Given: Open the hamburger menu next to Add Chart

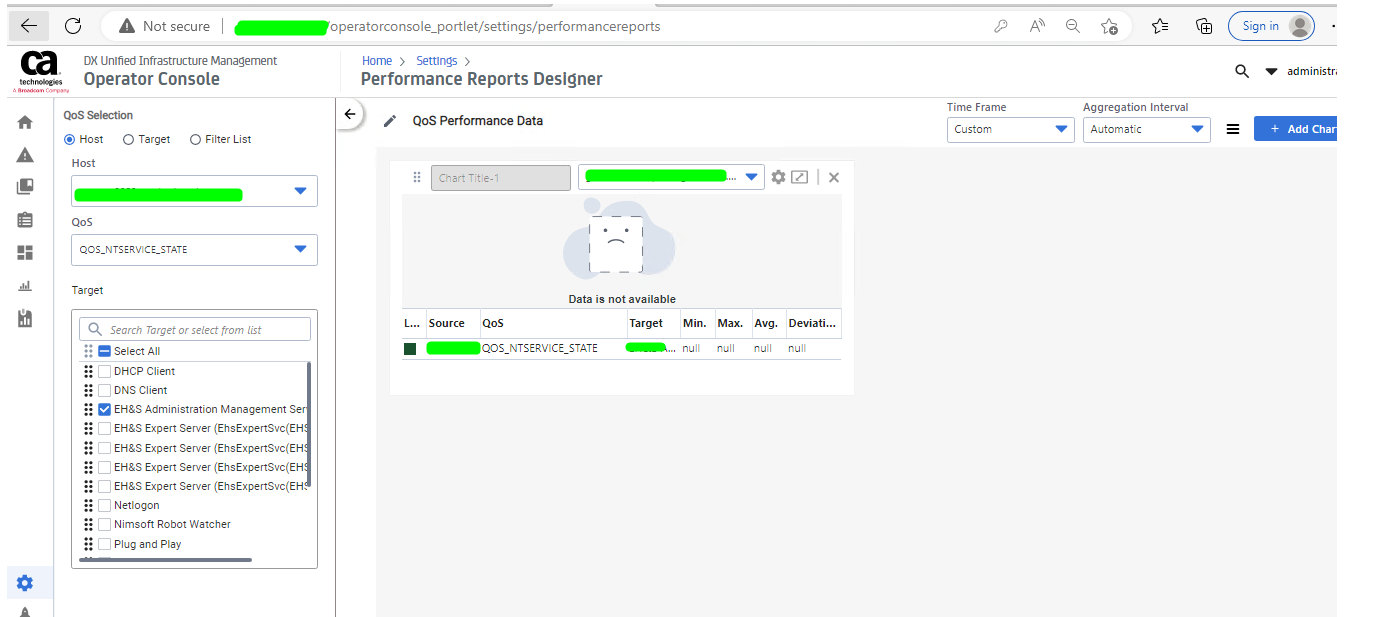Looking at the screenshot, I should [x=1233, y=129].
